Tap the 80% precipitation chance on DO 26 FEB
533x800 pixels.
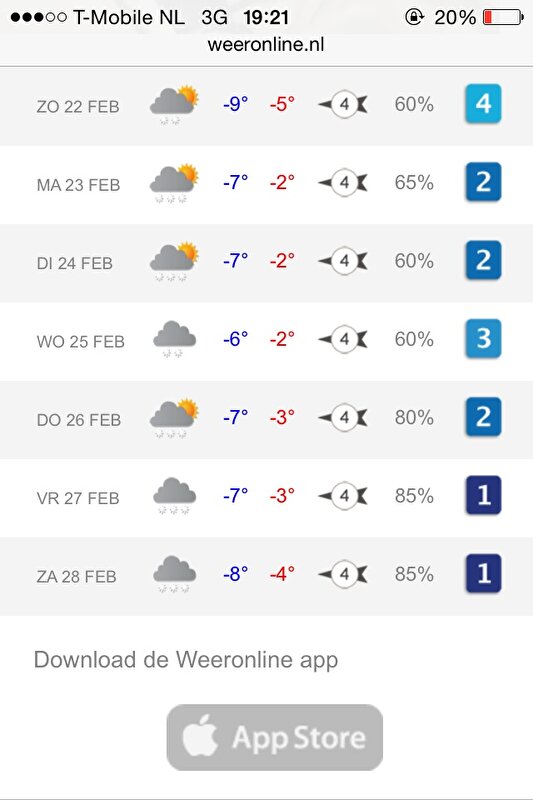coord(414,417)
